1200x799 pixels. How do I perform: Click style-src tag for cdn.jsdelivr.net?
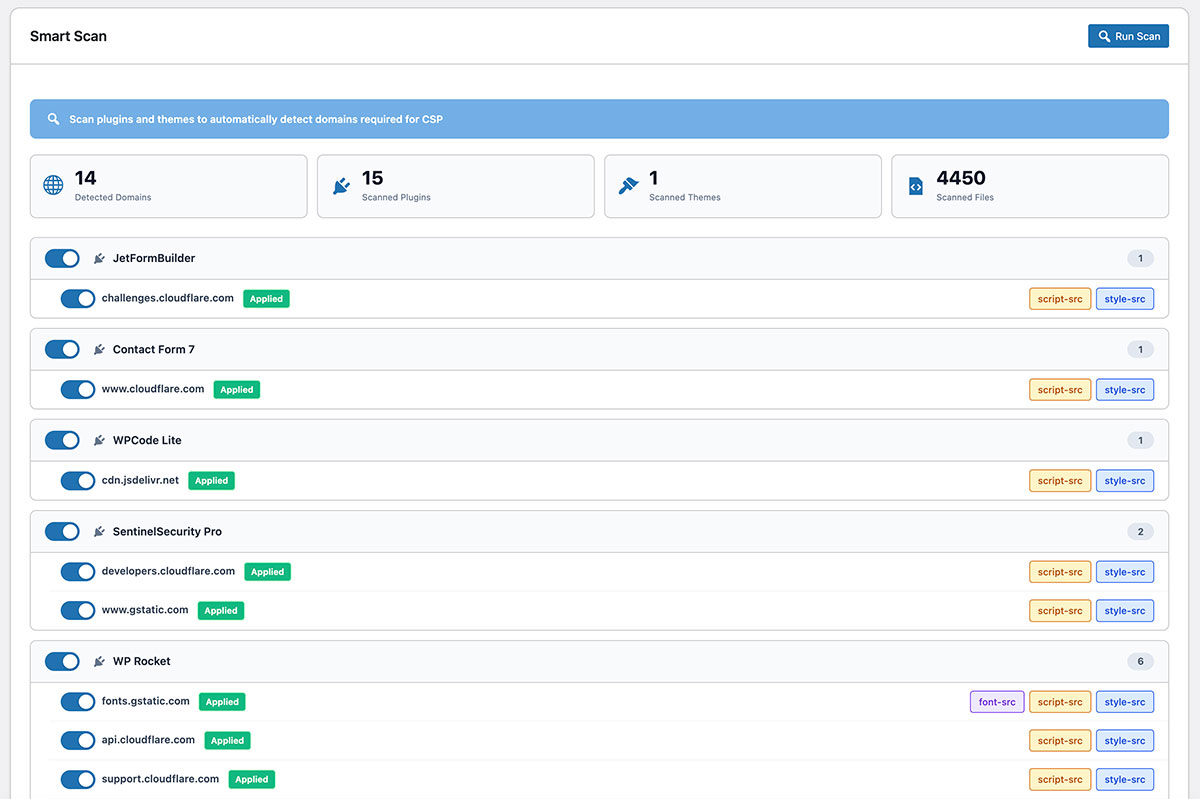coord(1125,480)
